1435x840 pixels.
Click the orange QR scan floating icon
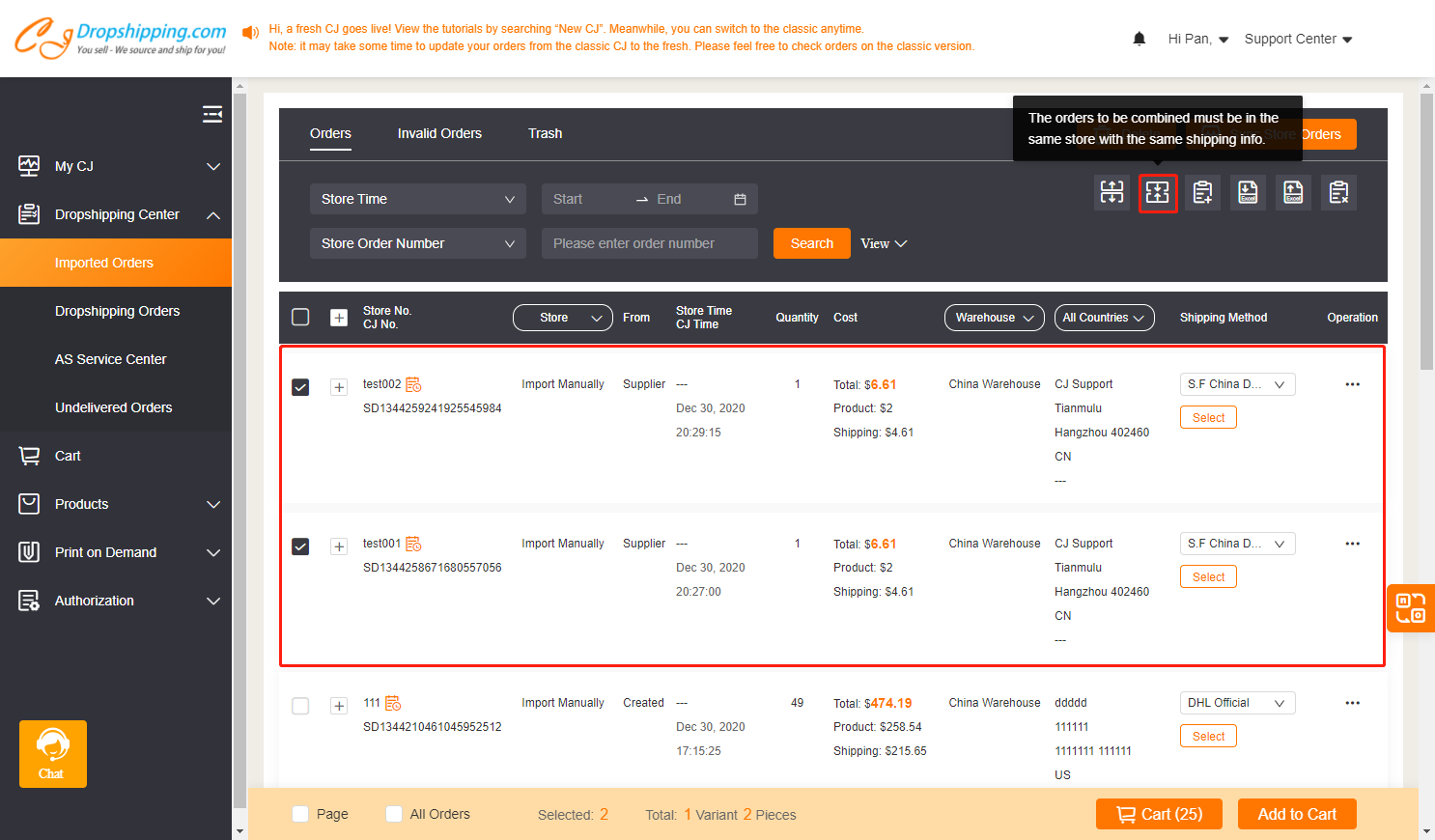pyautogui.click(x=1410, y=608)
